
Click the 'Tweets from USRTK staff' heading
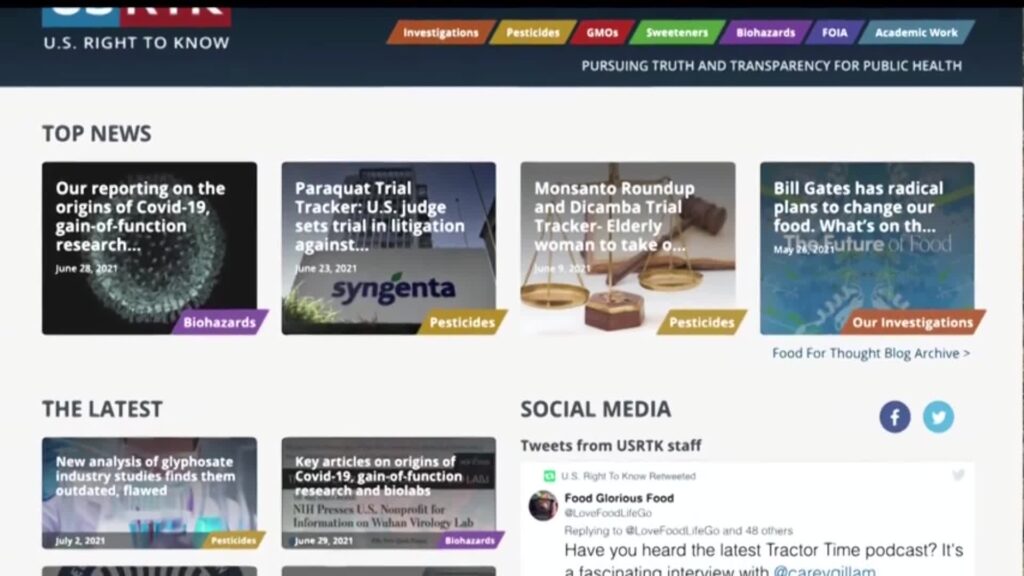point(611,445)
